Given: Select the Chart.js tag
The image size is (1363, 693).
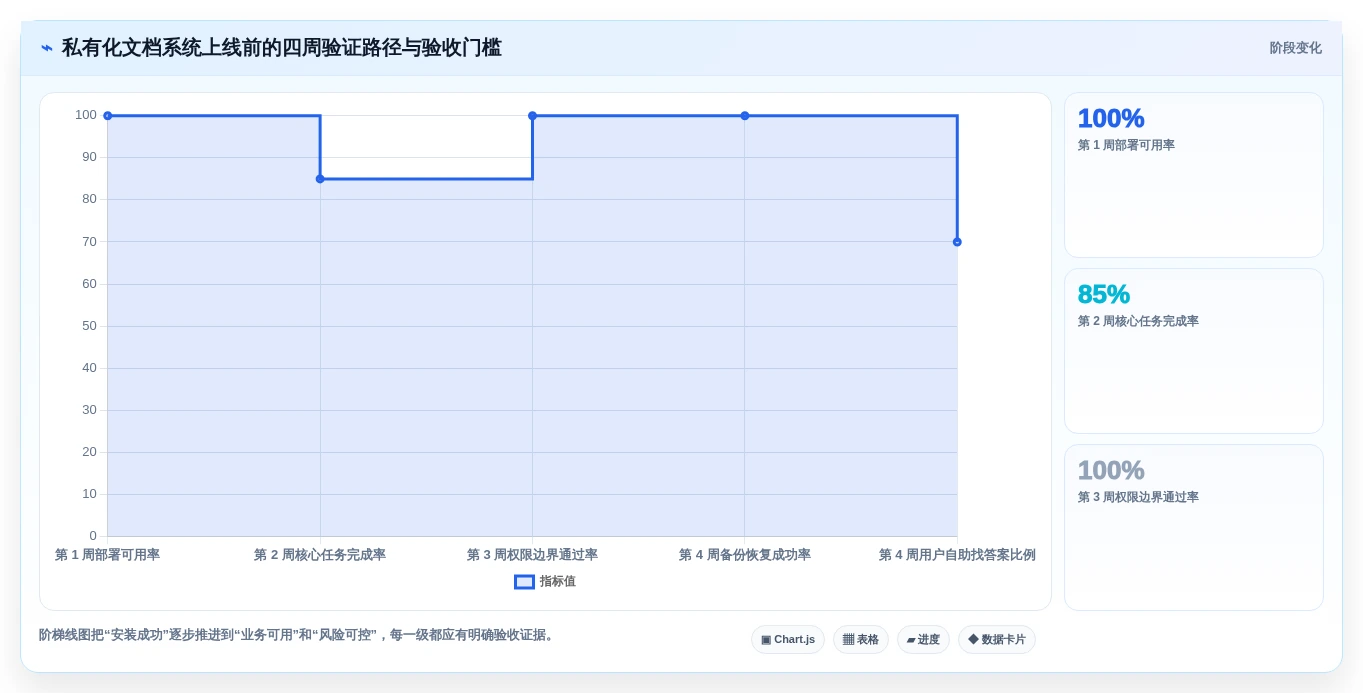Looking at the screenshot, I should coord(788,640).
